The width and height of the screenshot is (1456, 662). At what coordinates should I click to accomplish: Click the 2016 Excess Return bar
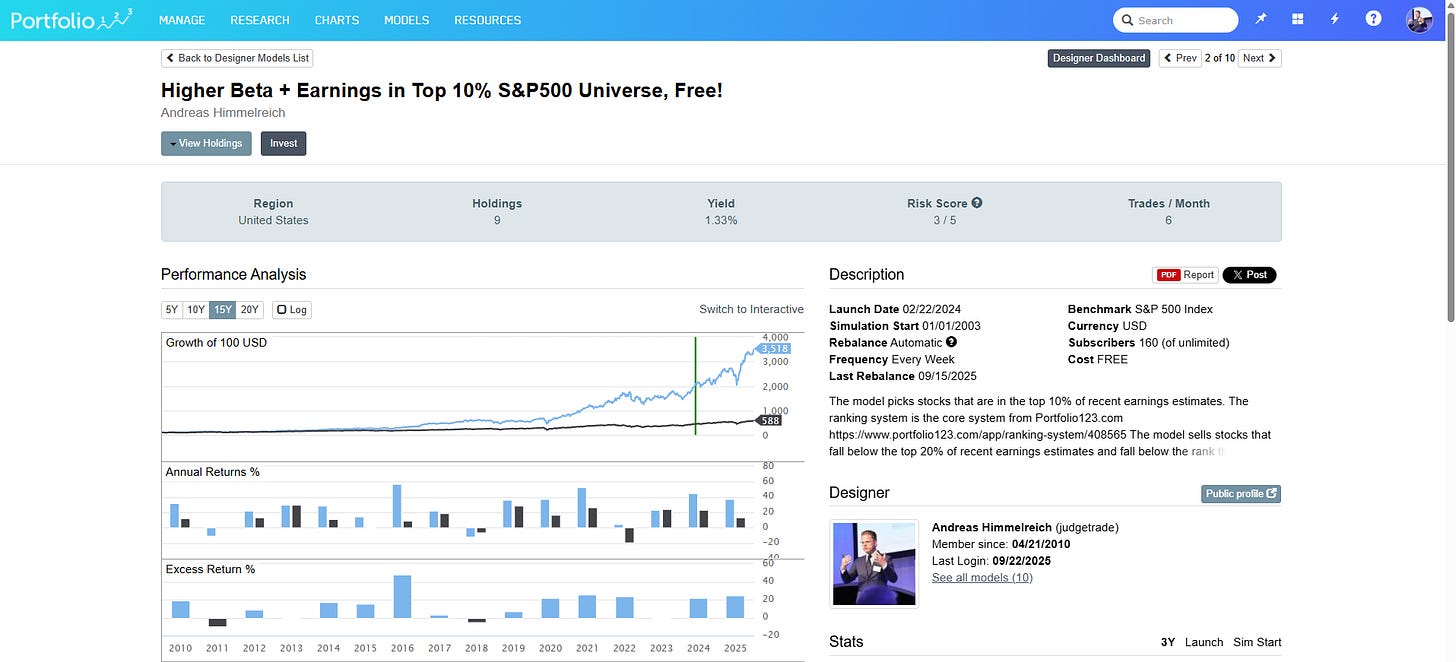click(x=403, y=596)
